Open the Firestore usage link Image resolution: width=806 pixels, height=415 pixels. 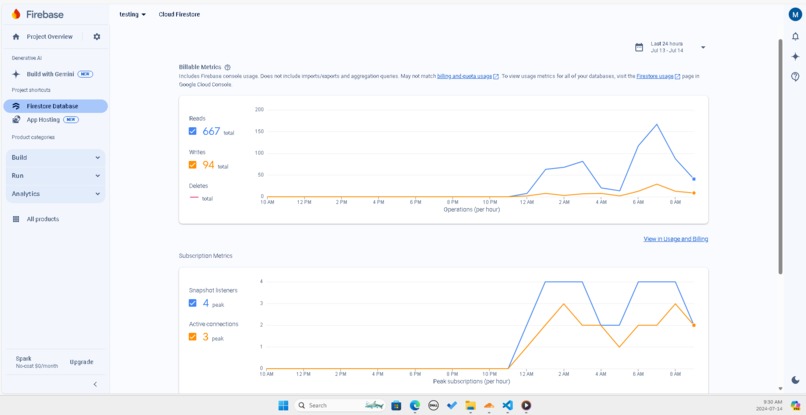(x=658, y=77)
